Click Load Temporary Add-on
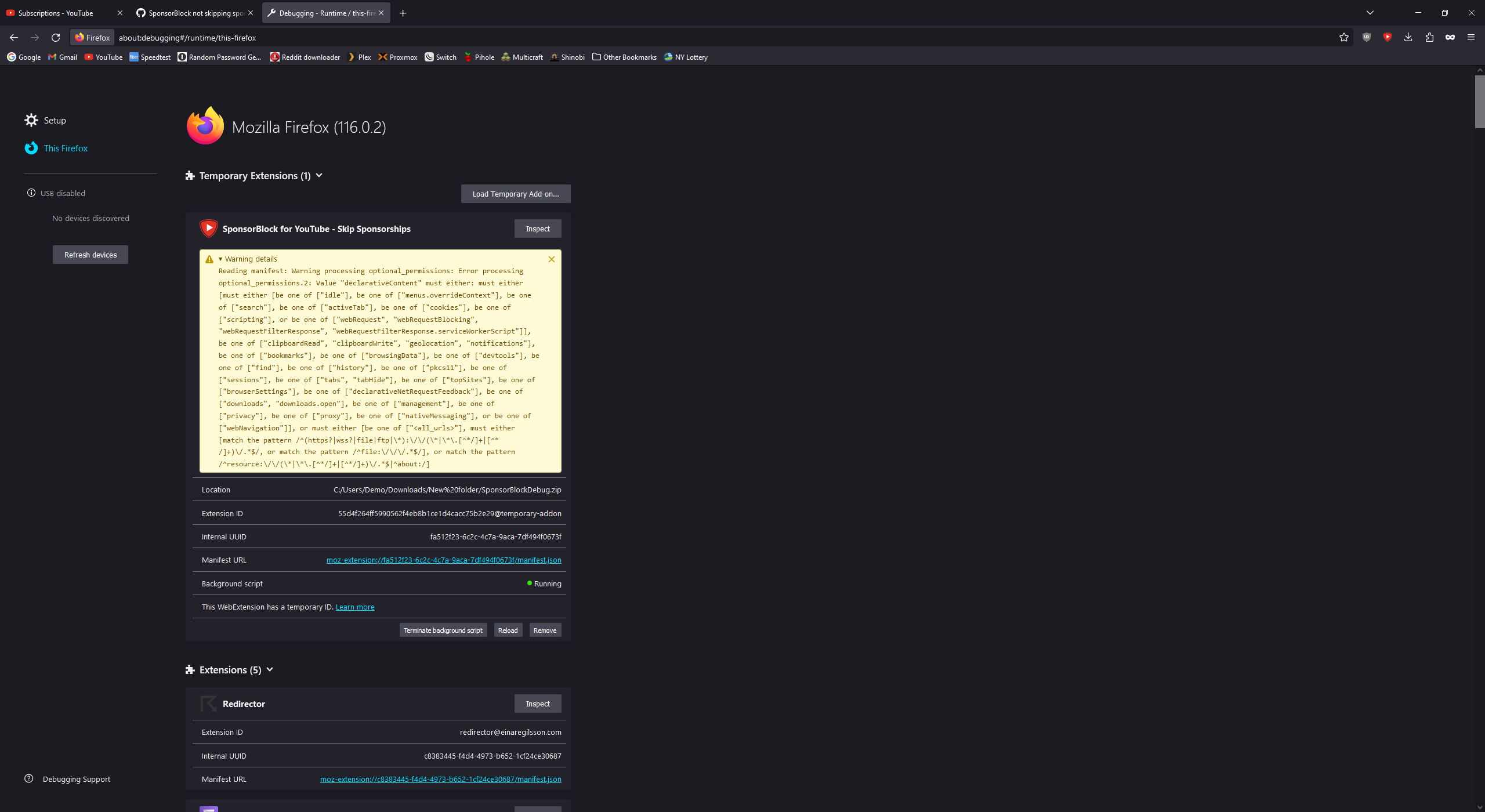1485x812 pixels. 515,193
